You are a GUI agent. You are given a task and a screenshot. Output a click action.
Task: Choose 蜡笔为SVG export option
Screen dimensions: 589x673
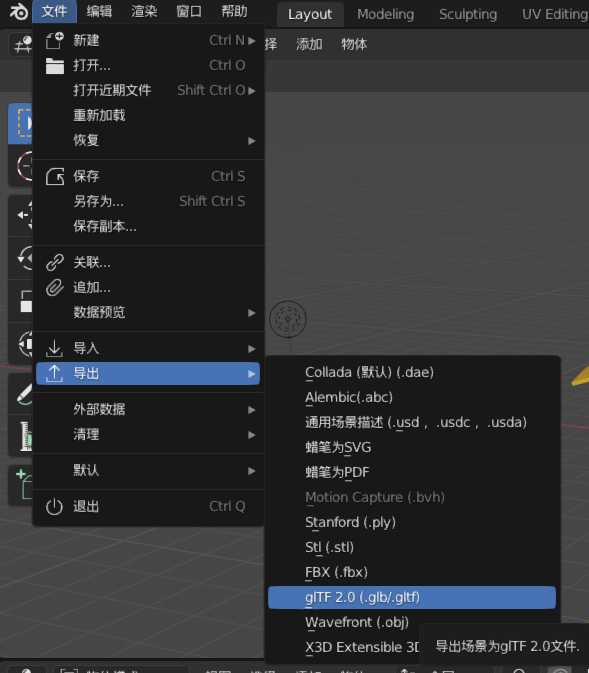(x=412, y=447)
